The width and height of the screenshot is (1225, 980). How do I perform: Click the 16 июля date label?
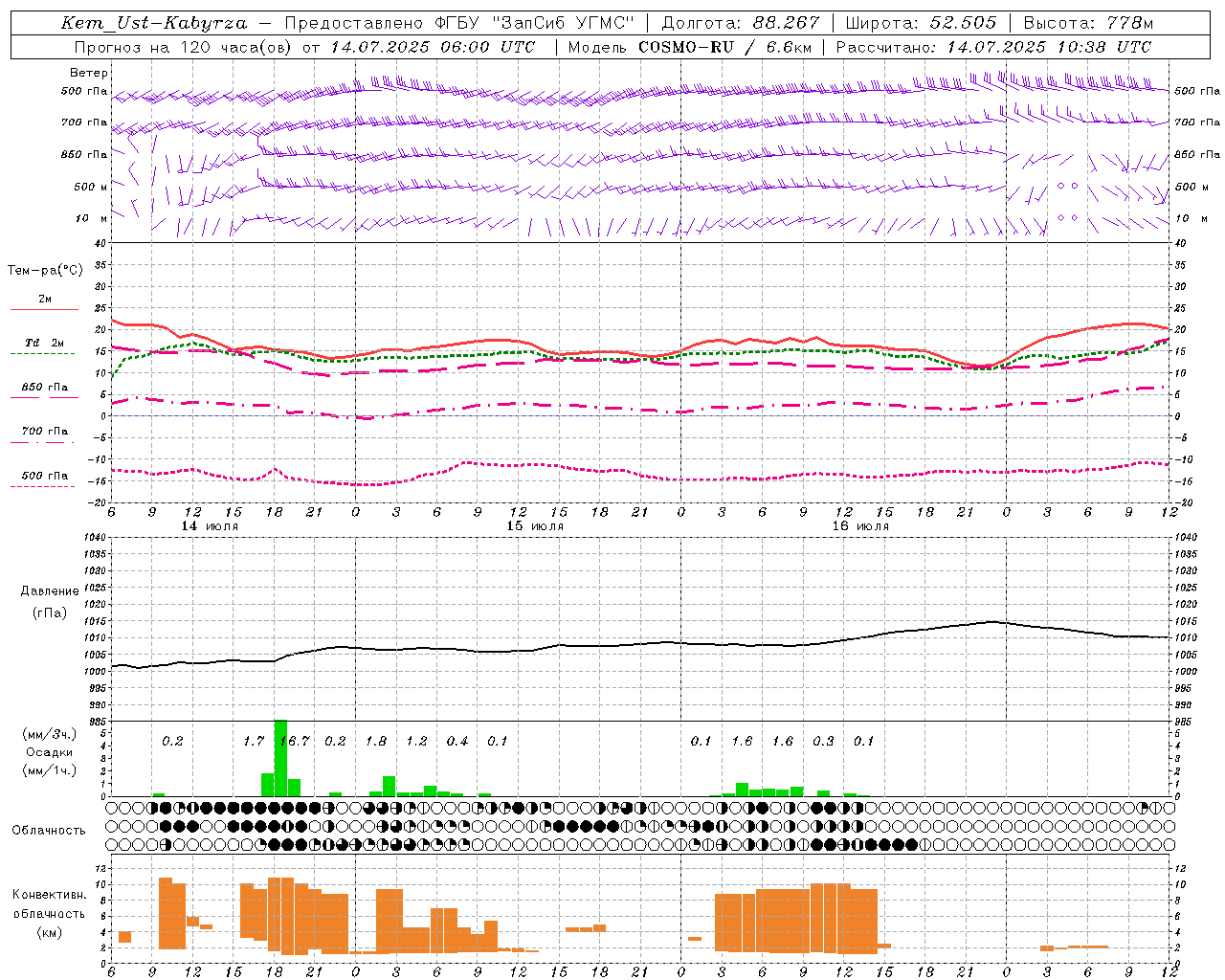coord(860,526)
